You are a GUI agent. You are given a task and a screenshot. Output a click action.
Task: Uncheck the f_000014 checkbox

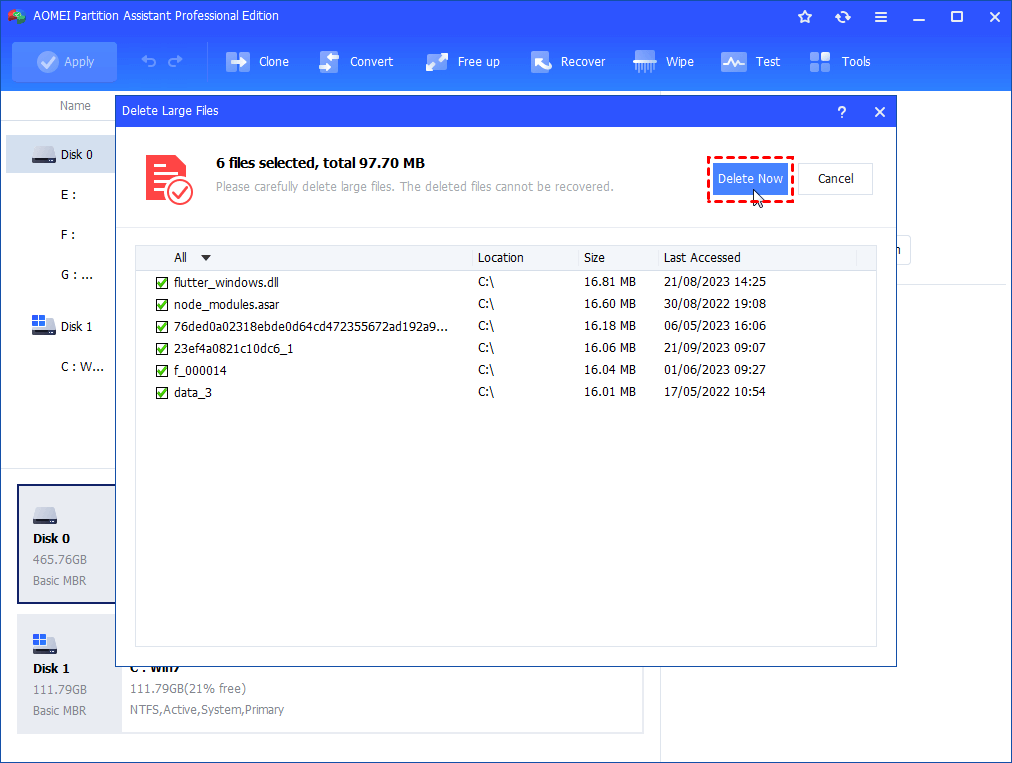click(162, 371)
